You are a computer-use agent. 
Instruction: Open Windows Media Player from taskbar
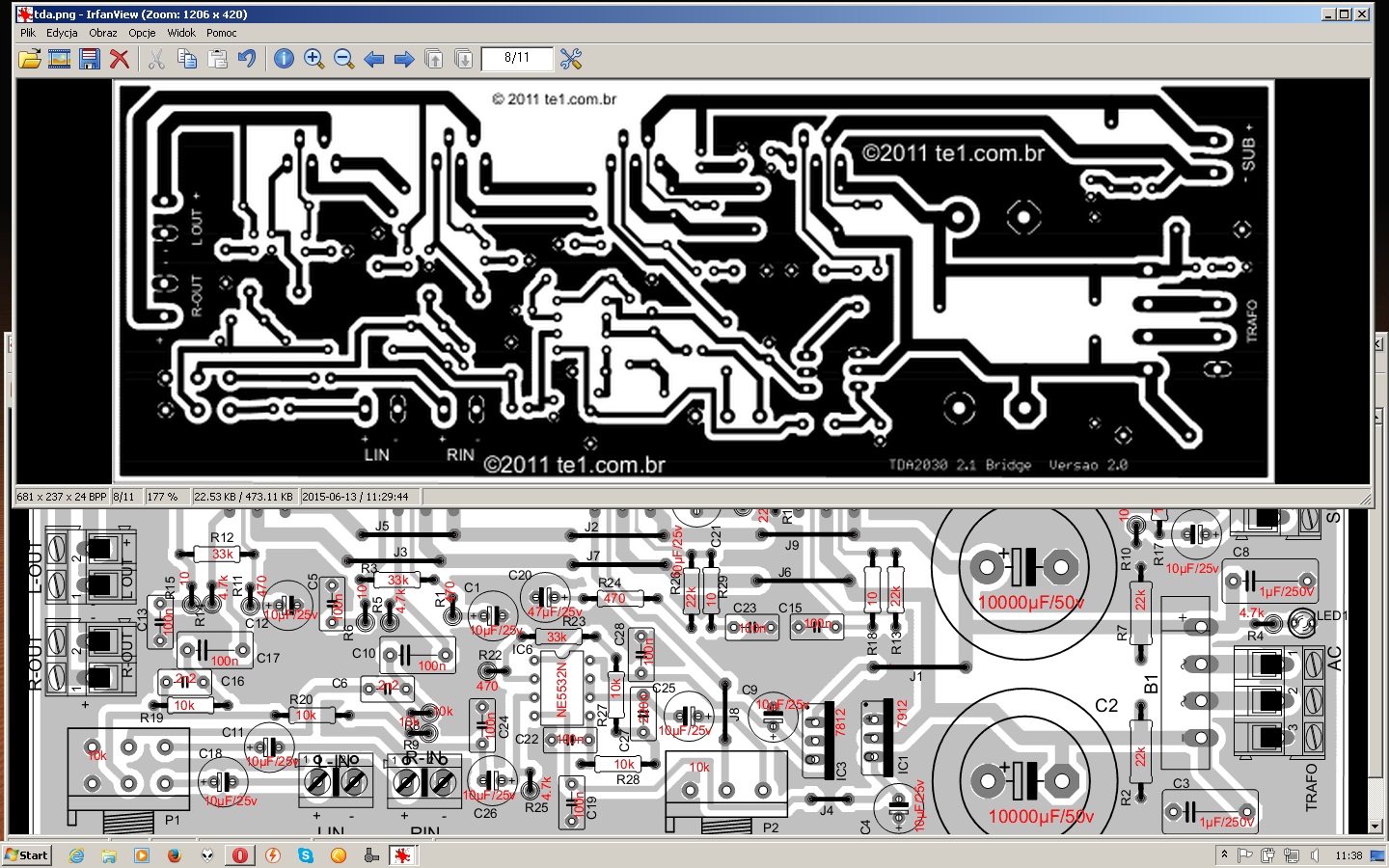click(x=142, y=855)
